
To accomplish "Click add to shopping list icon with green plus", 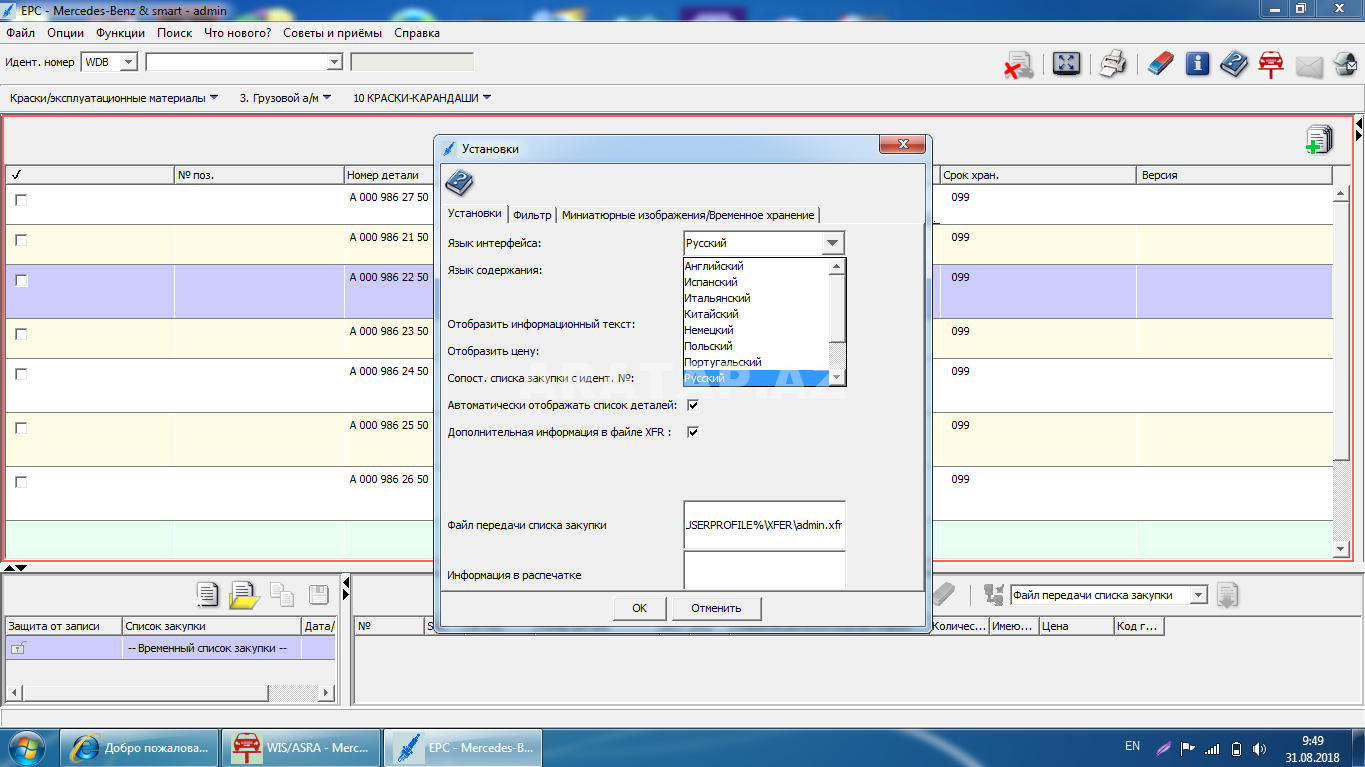I will 1319,140.
